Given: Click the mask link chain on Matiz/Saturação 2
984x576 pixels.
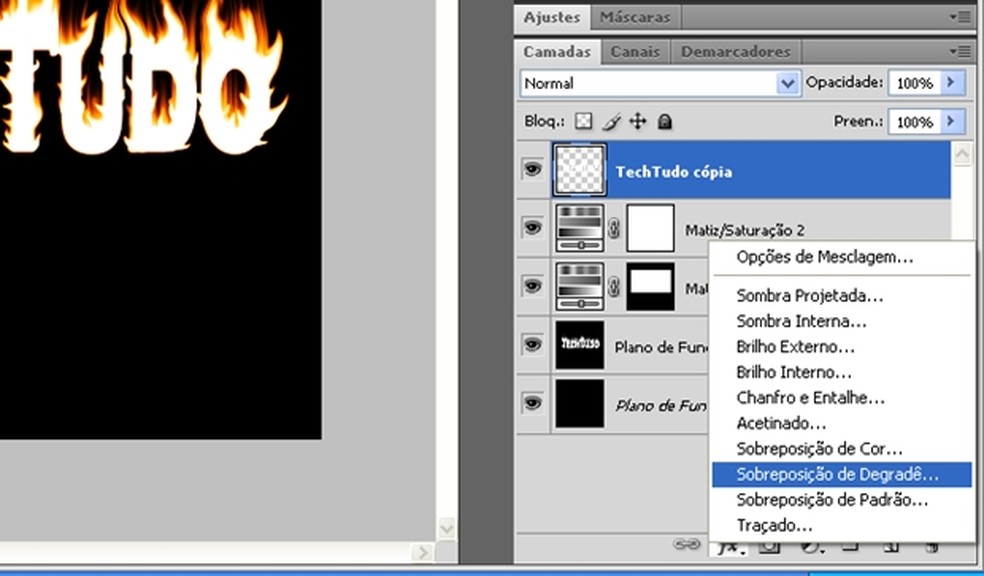Looking at the screenshot, I should [x=614, y=228].
